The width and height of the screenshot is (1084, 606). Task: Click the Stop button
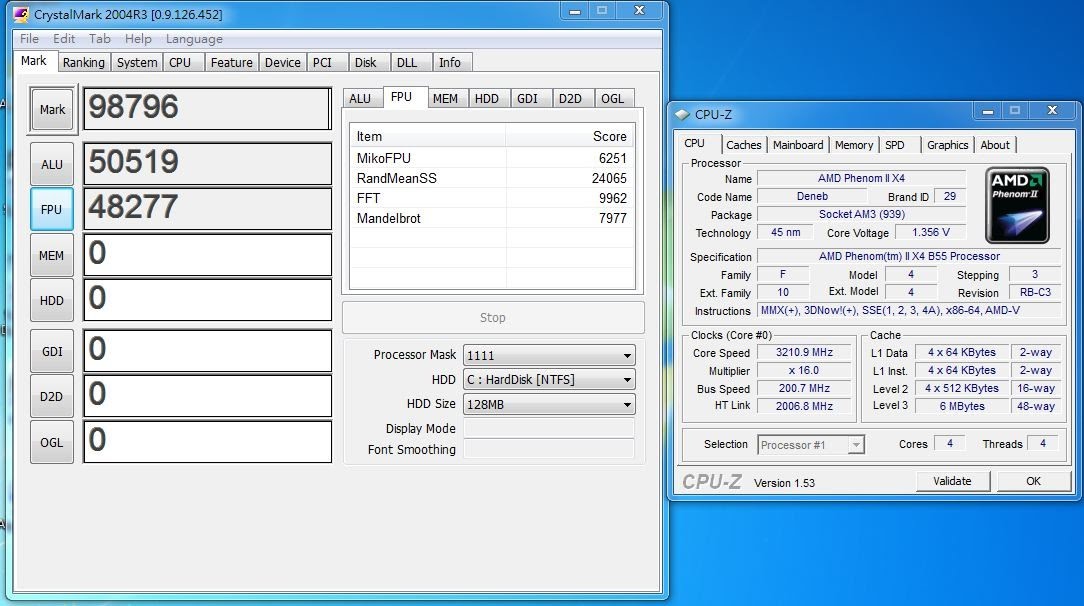click(x=493, y=317)
